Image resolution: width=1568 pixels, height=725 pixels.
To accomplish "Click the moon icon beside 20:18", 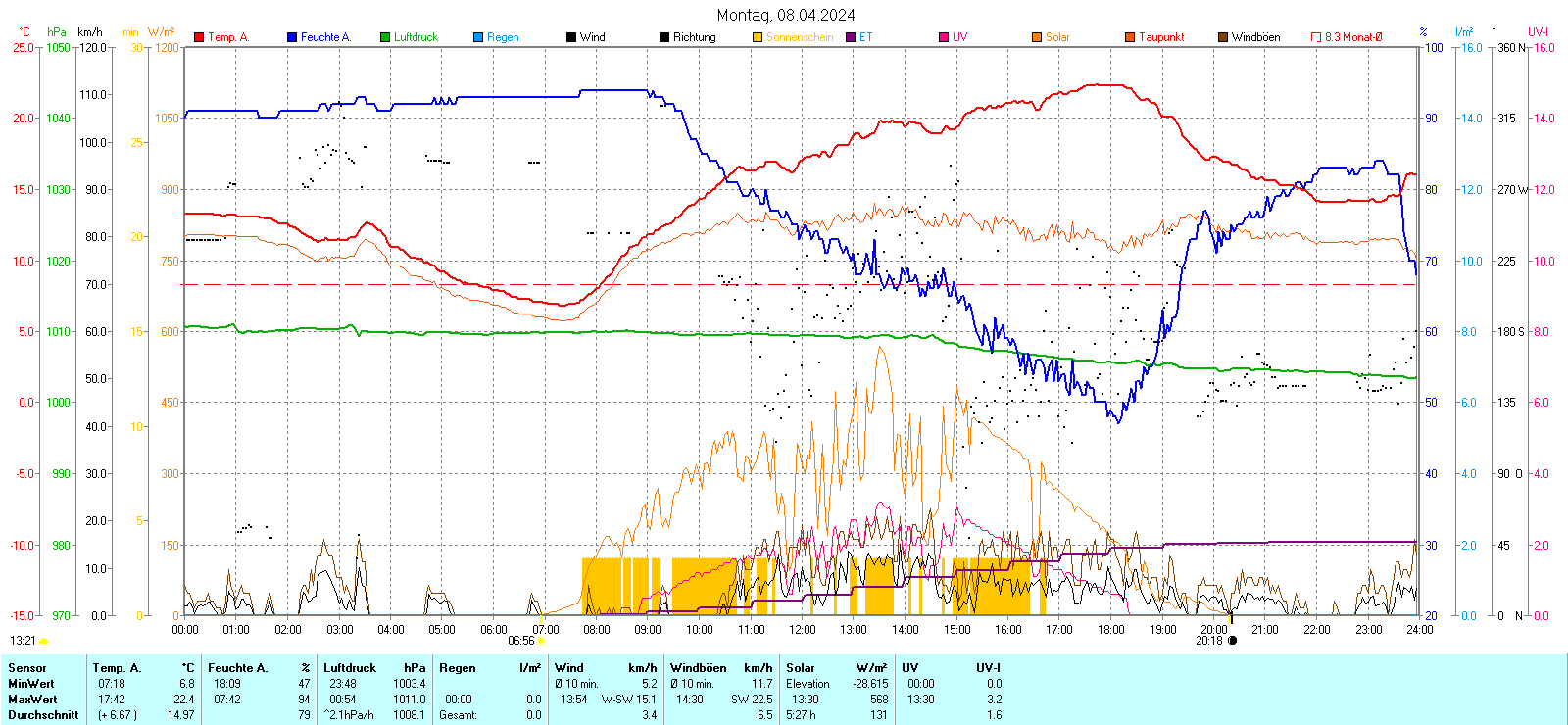I will coord(1232,641).
